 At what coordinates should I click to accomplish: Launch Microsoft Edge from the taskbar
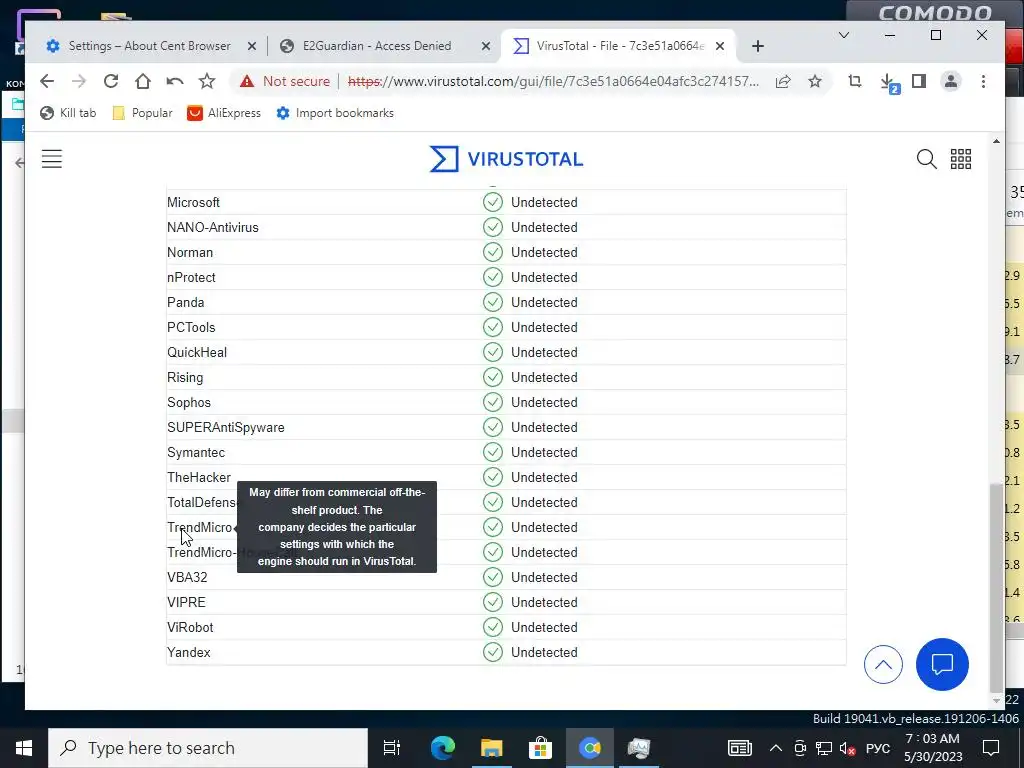pyautogui.click(x=443, y=748)
